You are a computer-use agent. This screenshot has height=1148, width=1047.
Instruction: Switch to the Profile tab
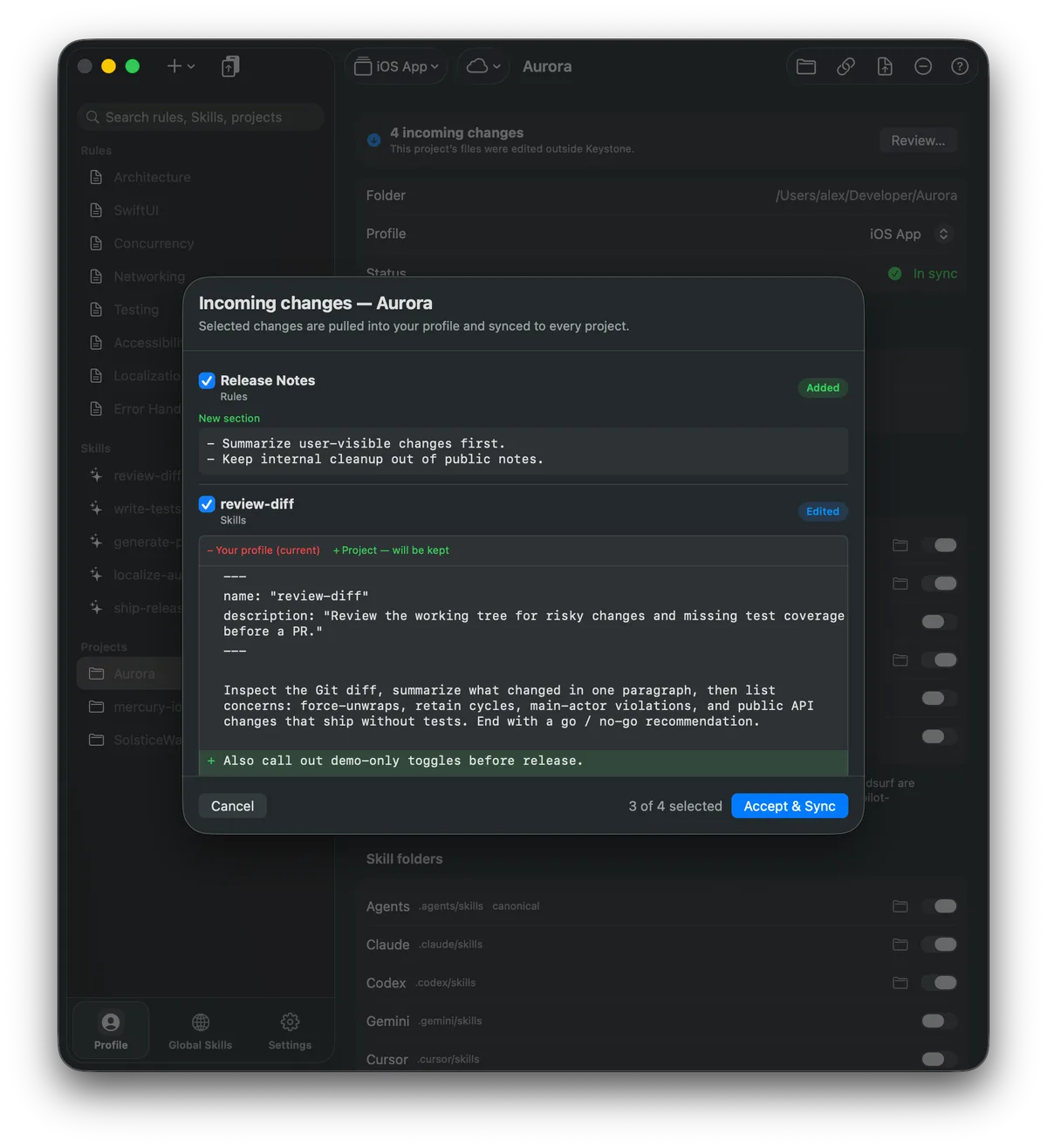pos(111,1031)
